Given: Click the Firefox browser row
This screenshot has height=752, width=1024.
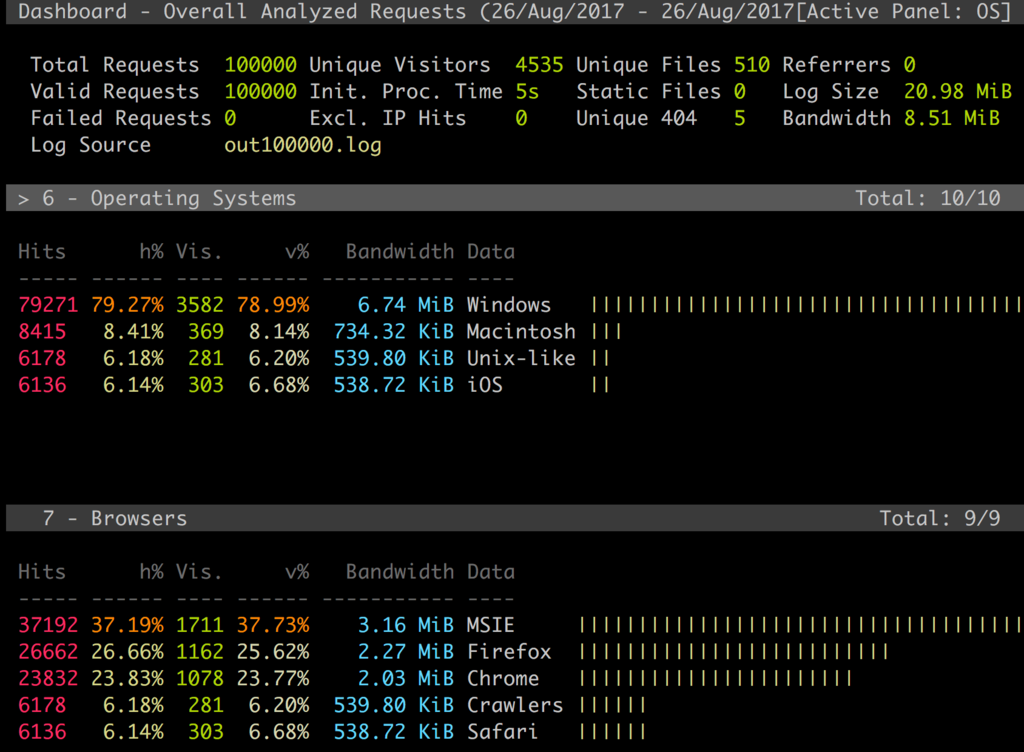Looking at the screenshot, I should point(453,651).
